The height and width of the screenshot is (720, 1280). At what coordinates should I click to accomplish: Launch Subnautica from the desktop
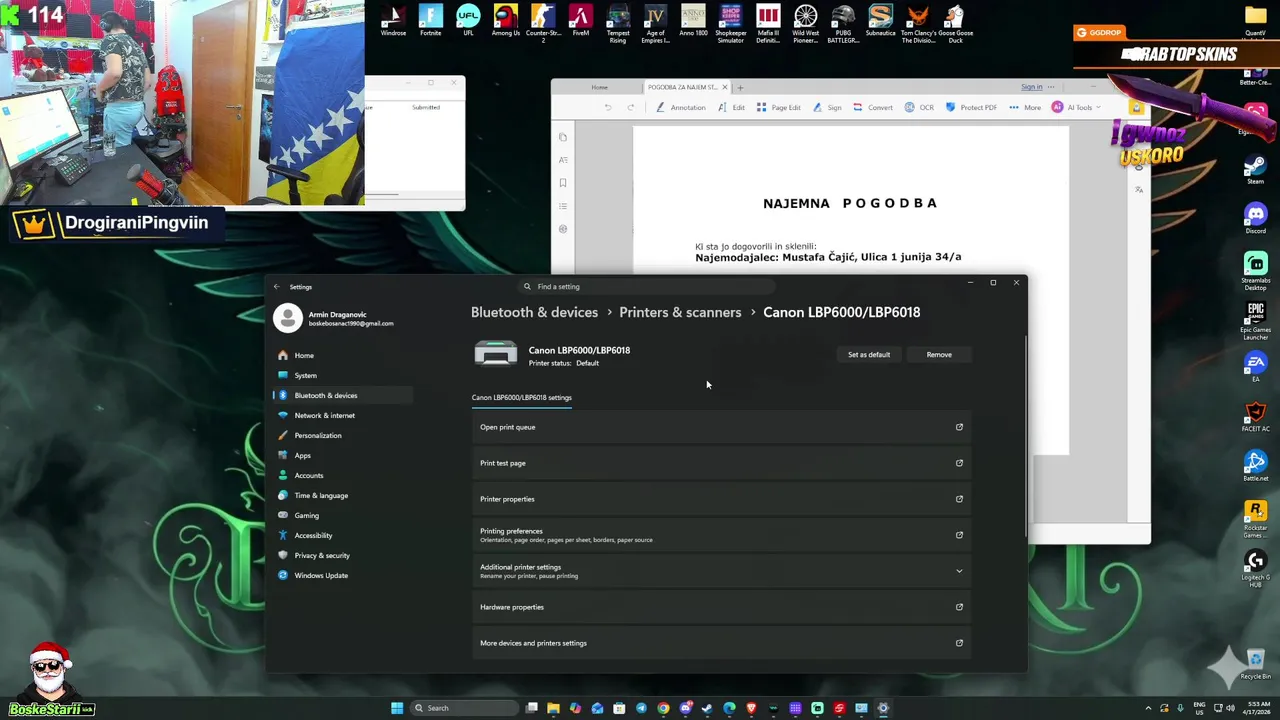[880, 21]
